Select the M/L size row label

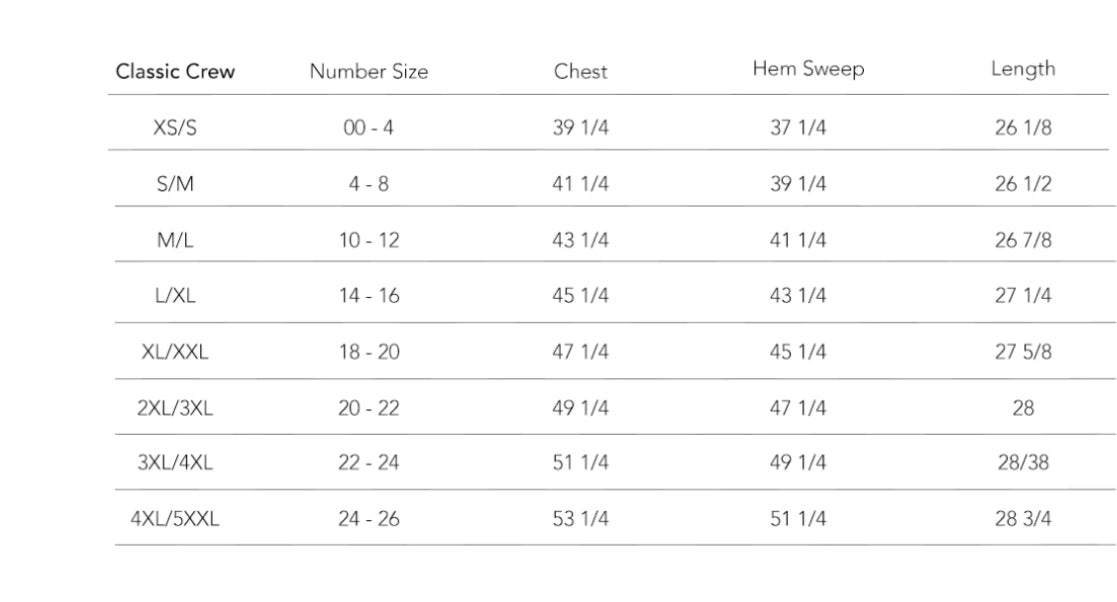click(175, 240)
